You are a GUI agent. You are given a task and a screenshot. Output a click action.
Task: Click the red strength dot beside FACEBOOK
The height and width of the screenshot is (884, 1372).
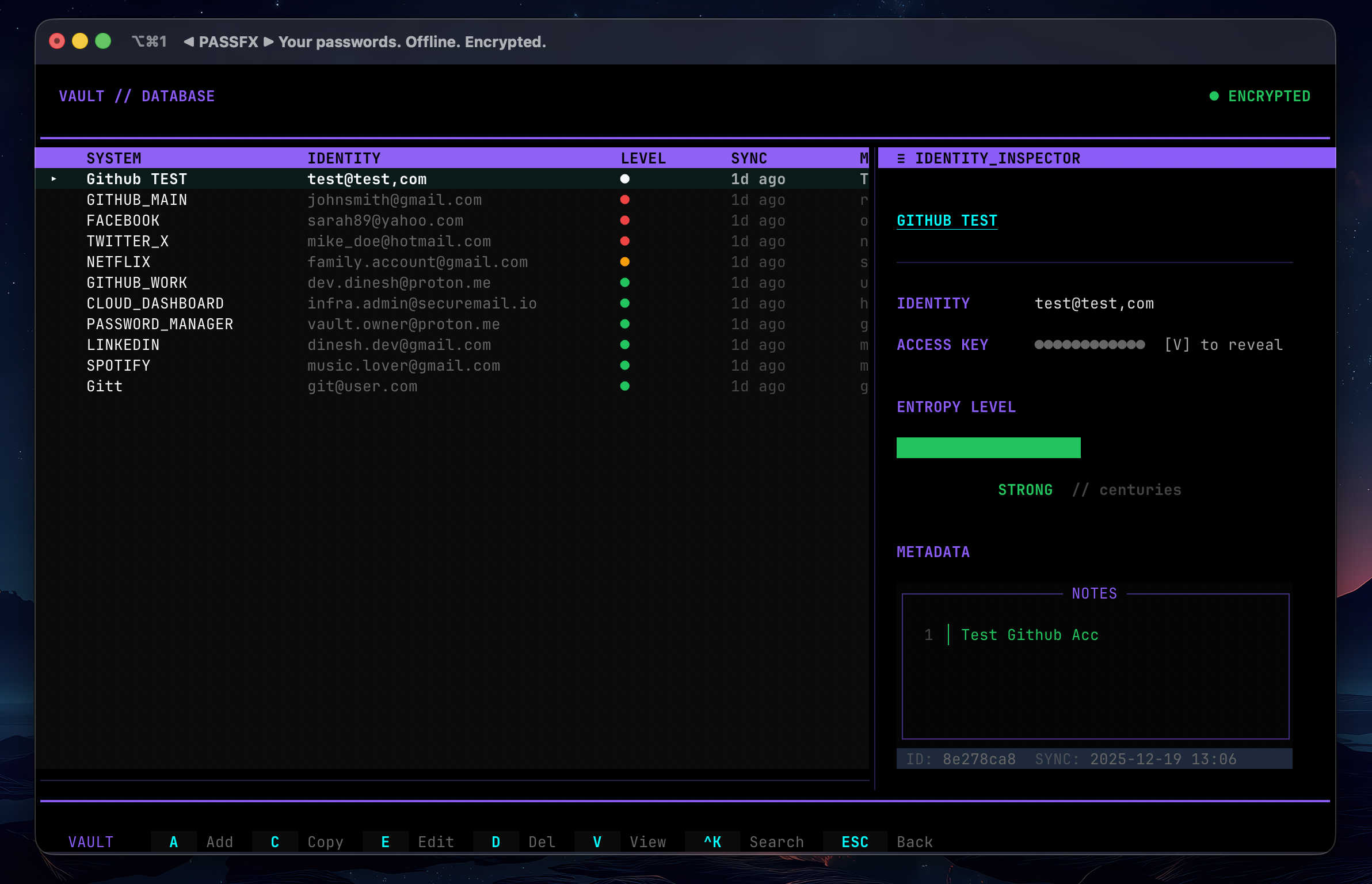click(625, 220)
